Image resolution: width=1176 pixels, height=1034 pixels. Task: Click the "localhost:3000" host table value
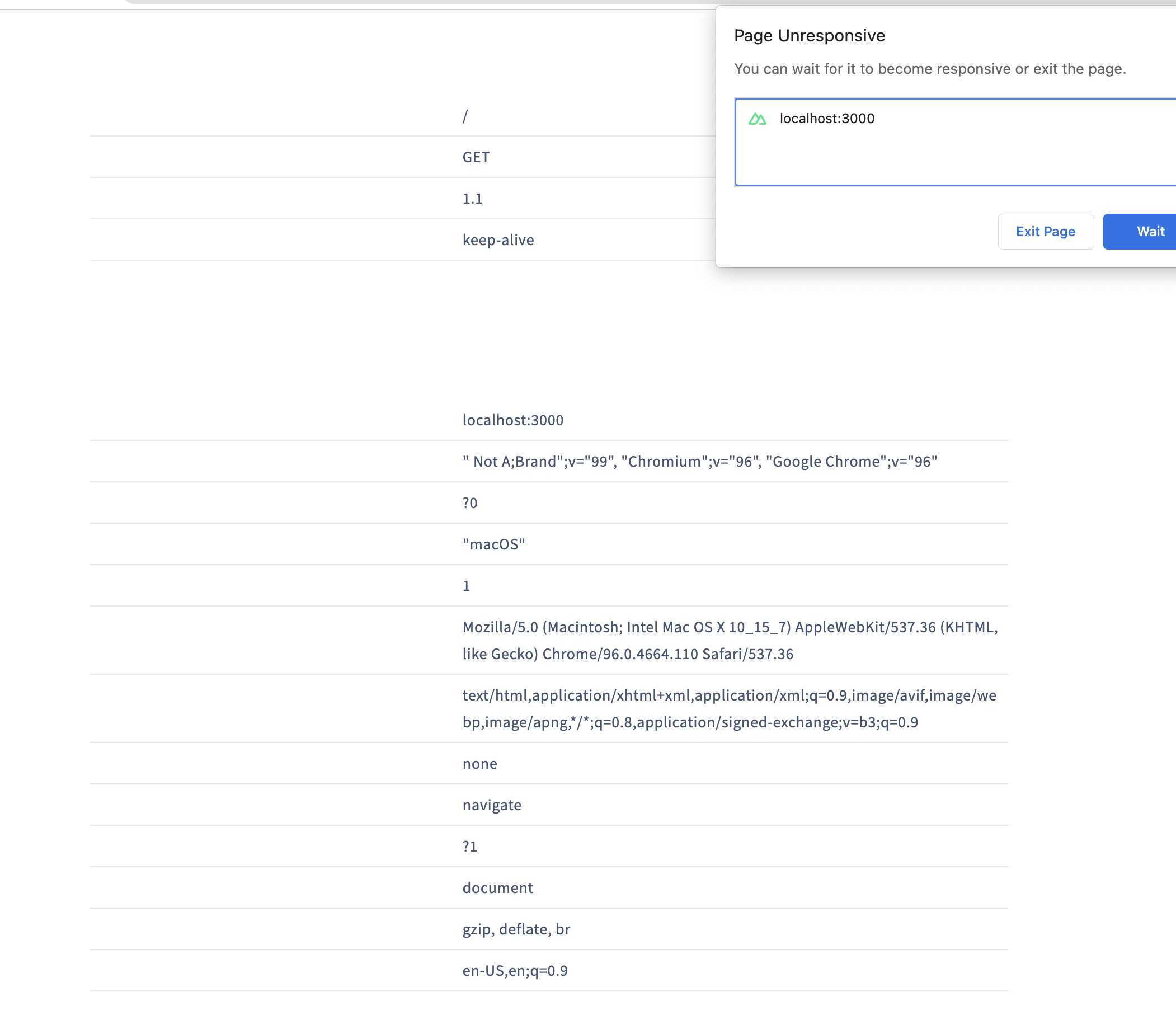[512, 420]
